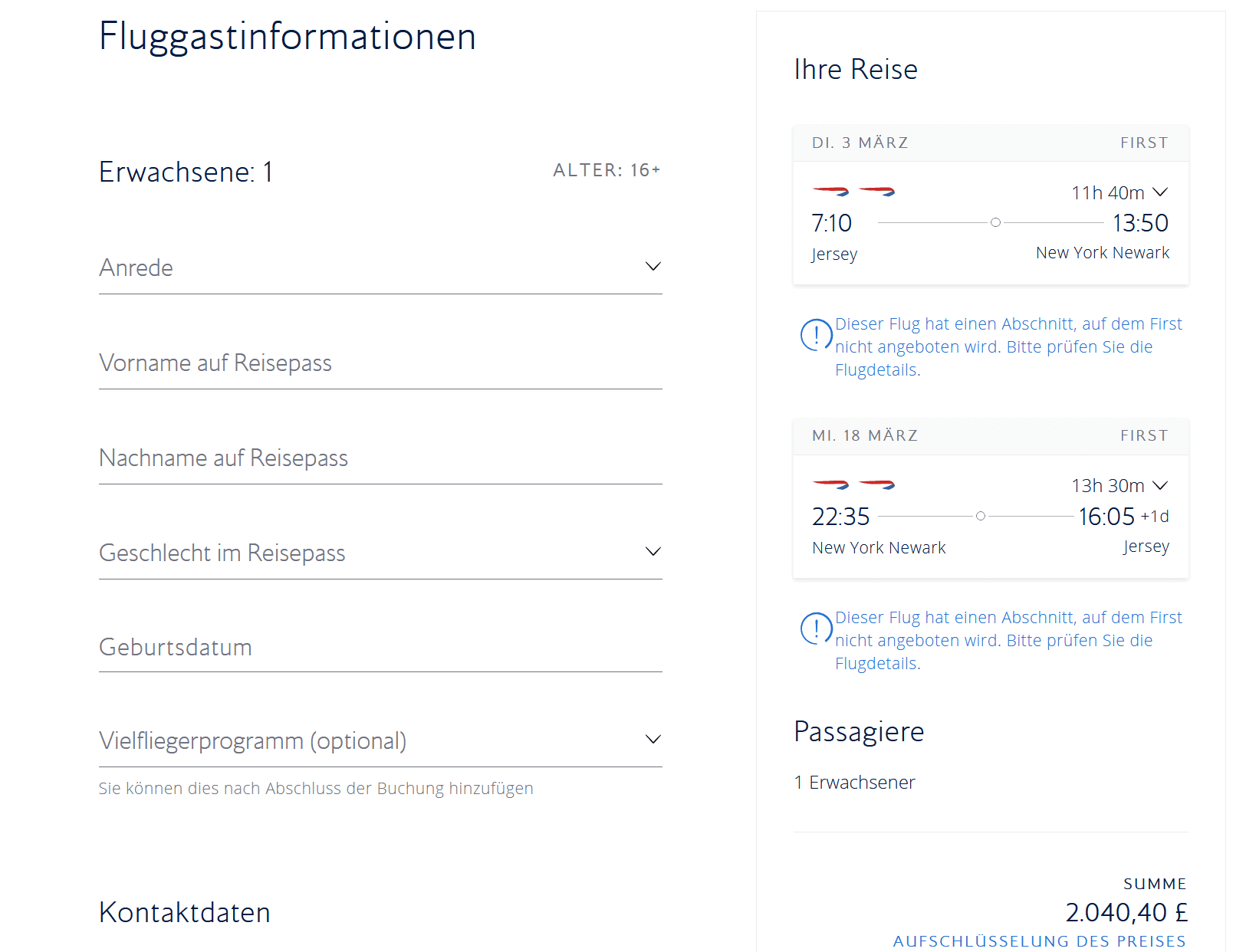Click stopover marker on return flight line
Viewport: 1246px width, 952px height.
click(x=980, y=516)
